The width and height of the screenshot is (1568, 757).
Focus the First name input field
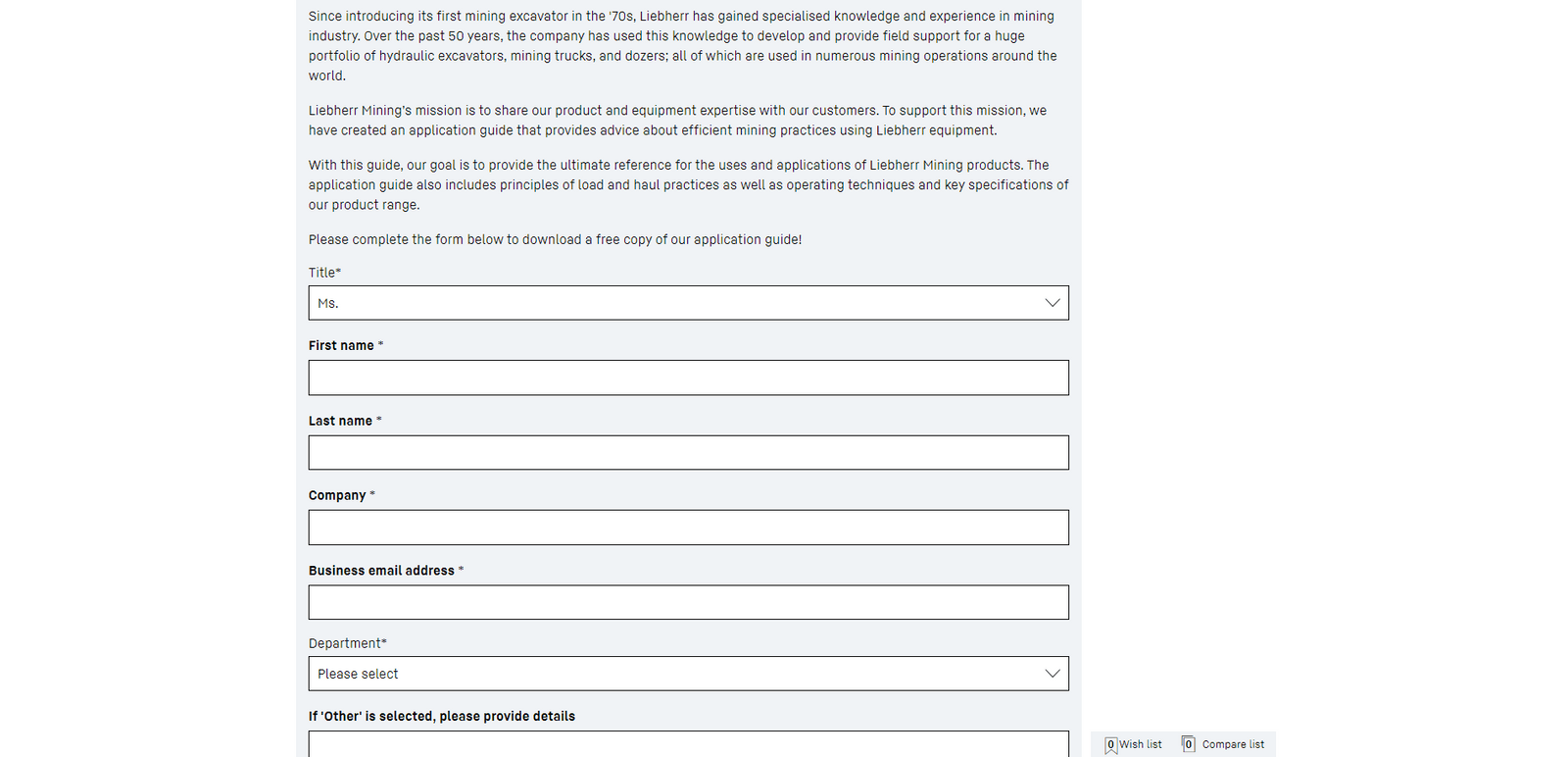[688, 378]
